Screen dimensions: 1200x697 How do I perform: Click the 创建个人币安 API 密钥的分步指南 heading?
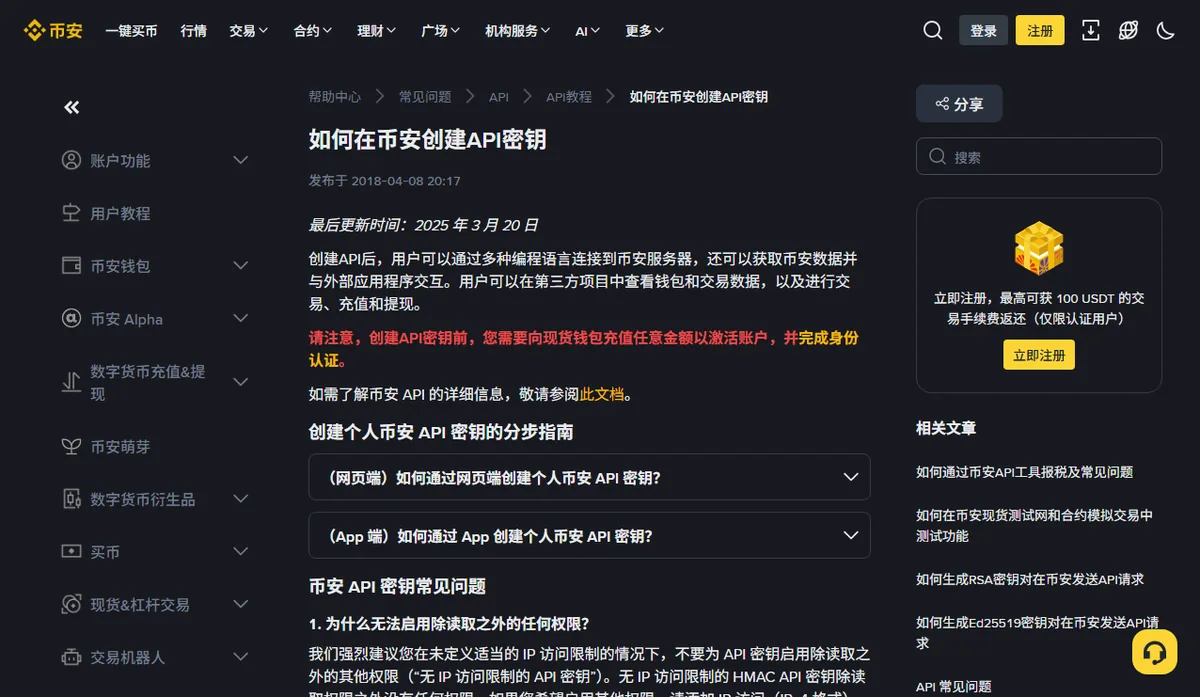tap(441, 432)
